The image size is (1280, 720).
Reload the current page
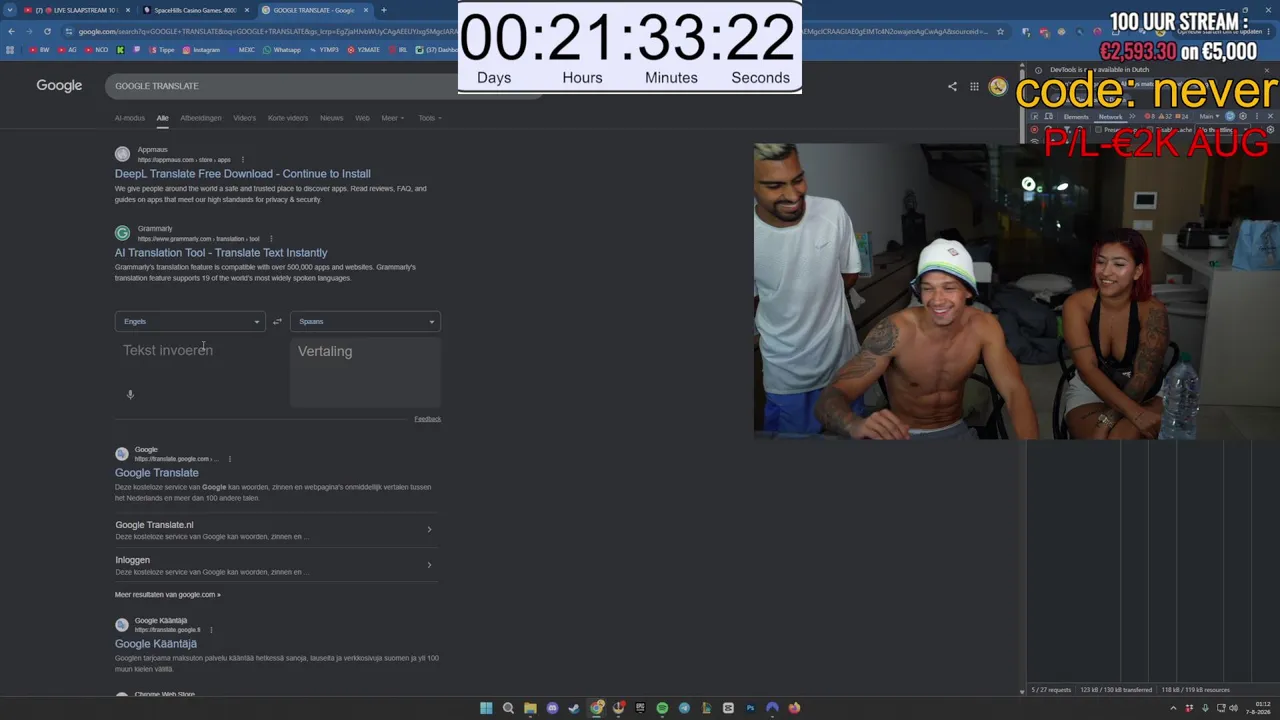tap(47, 31)
